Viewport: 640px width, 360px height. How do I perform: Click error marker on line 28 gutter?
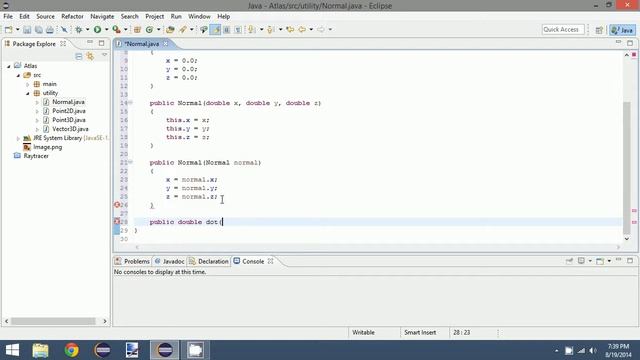[117, 222]
